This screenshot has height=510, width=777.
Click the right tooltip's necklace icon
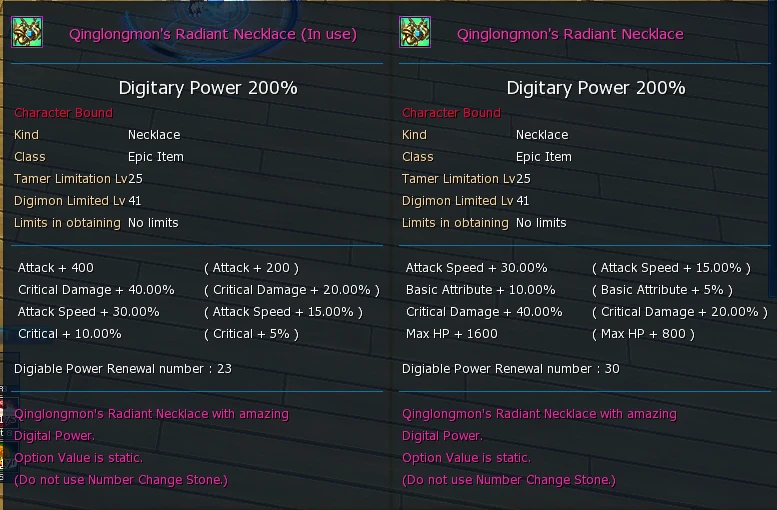415,32
